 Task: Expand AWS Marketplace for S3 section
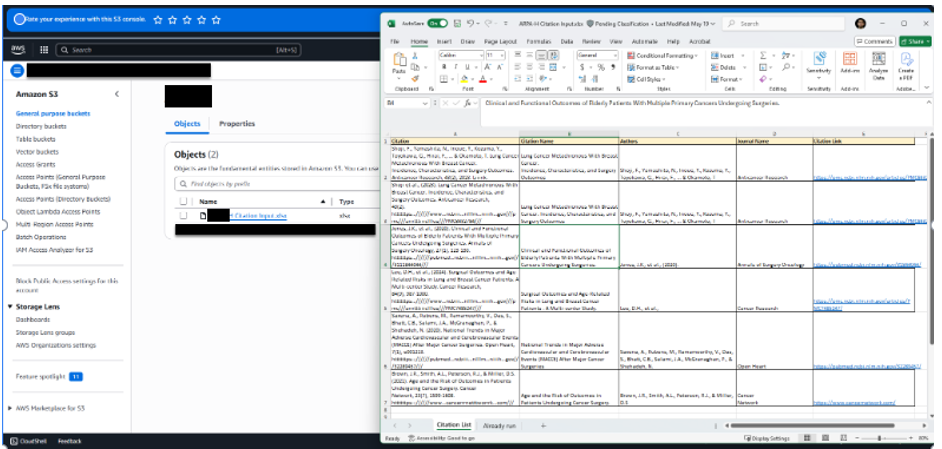pyautogui.click(x=10, y=408)
